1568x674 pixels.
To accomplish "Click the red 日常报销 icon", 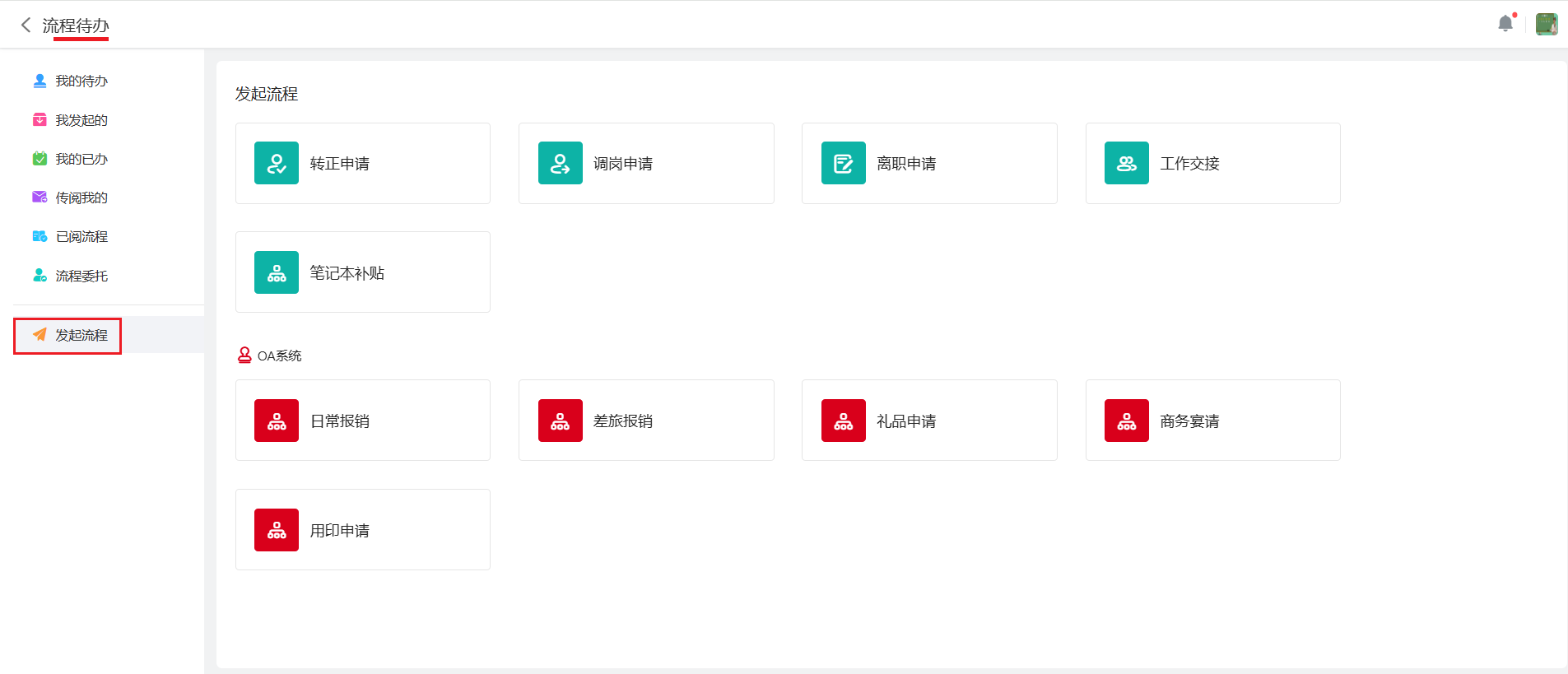I will (277, 421).
